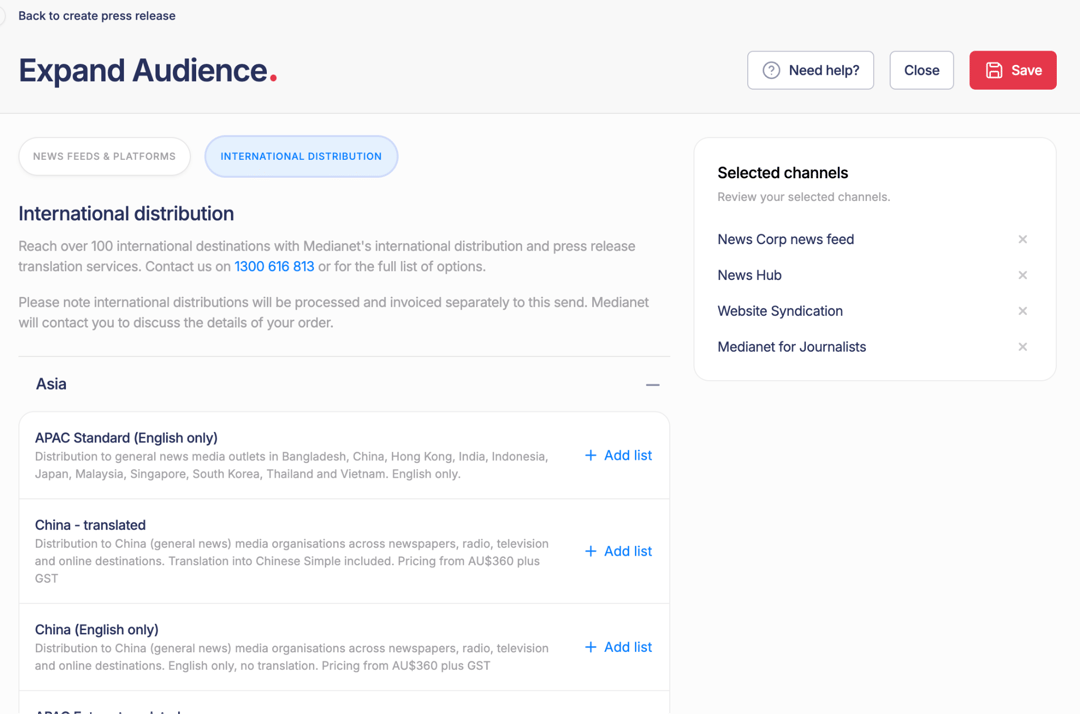Image resolution: width=1080 pixels, height=714 pixels.
Task: Click plus icon for China - translated
Action: 590,551
